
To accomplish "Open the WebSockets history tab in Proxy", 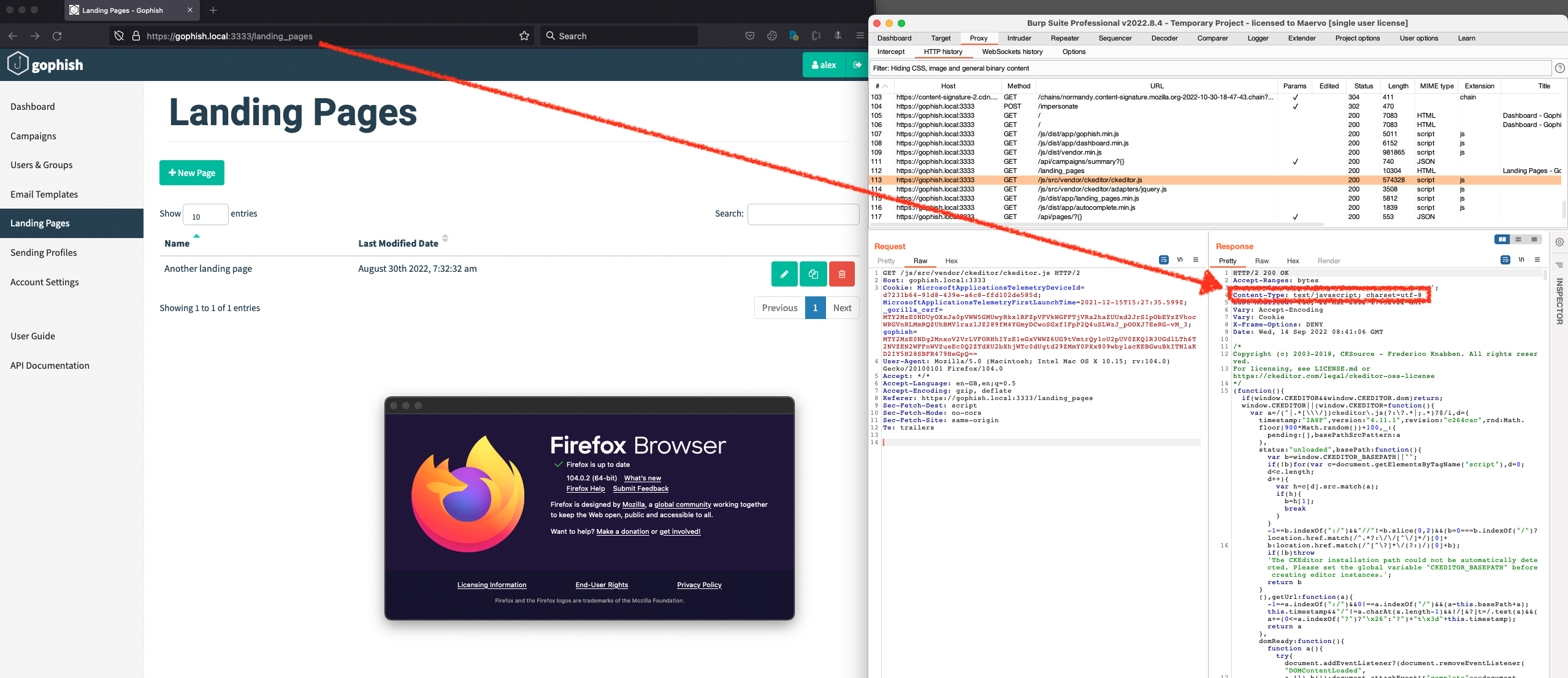I will pos(1013,52).
